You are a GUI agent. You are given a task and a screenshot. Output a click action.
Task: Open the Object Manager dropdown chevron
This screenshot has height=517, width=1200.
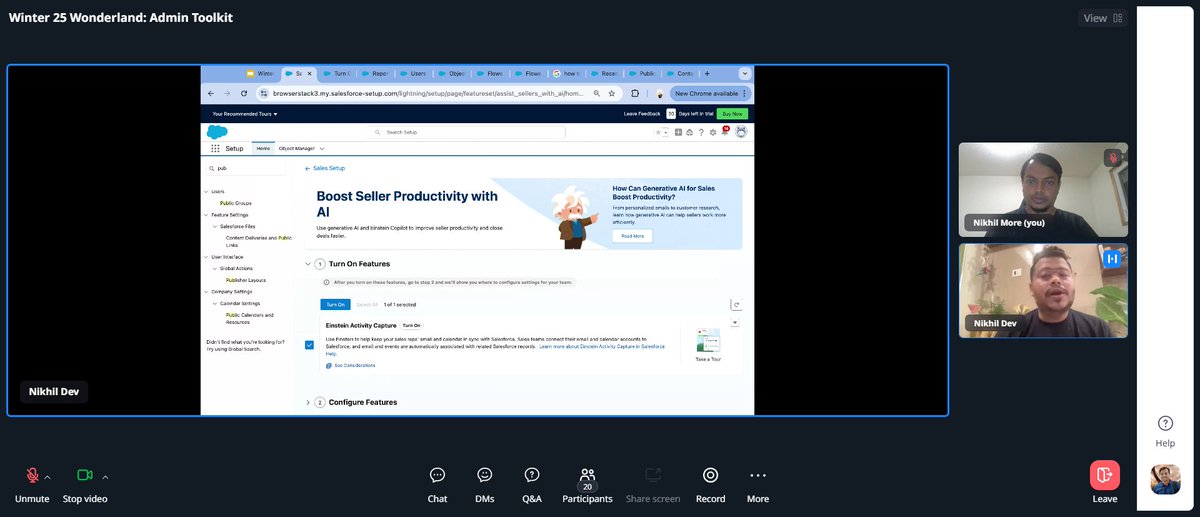[321, 148]
